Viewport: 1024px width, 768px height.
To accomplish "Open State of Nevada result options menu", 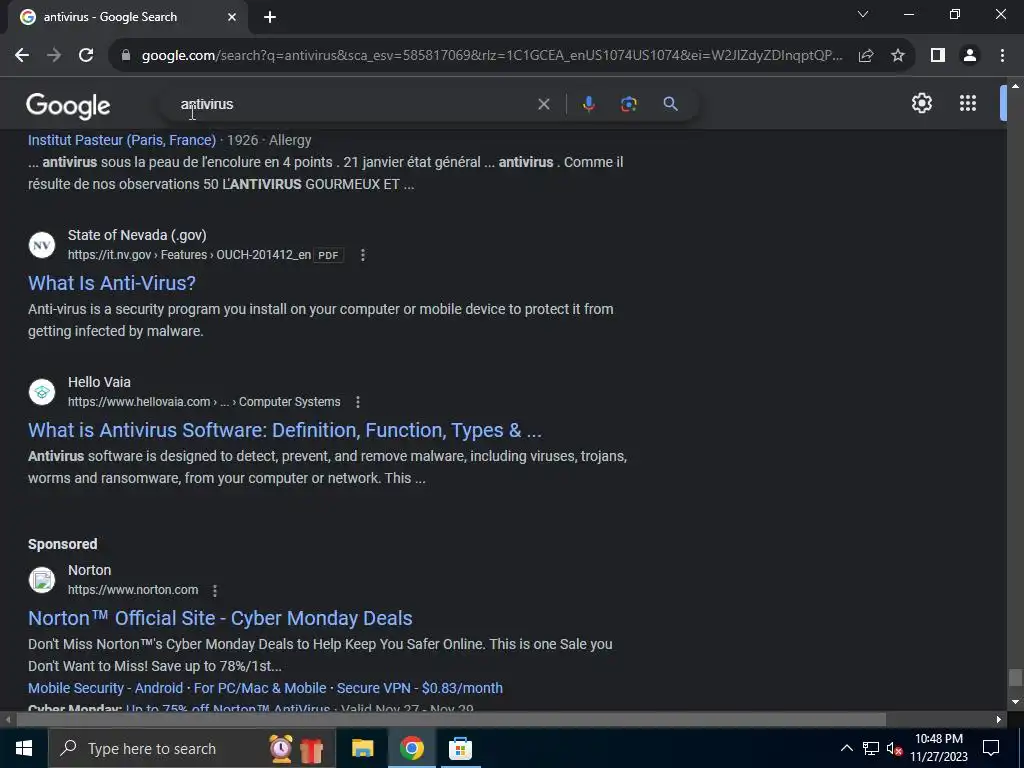I will [x=363, y=255].
